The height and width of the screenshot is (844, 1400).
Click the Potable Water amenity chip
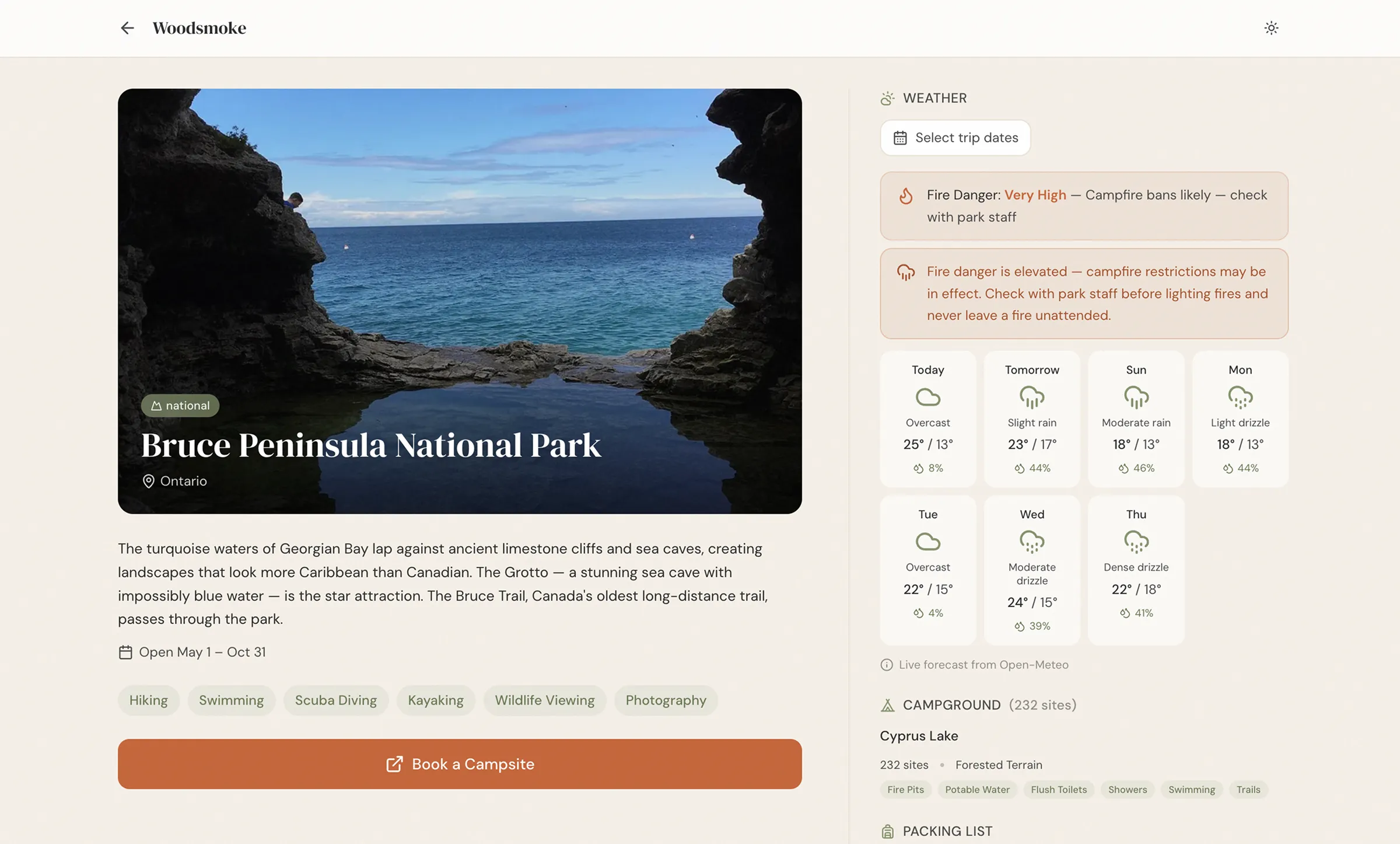pos(977,790)
